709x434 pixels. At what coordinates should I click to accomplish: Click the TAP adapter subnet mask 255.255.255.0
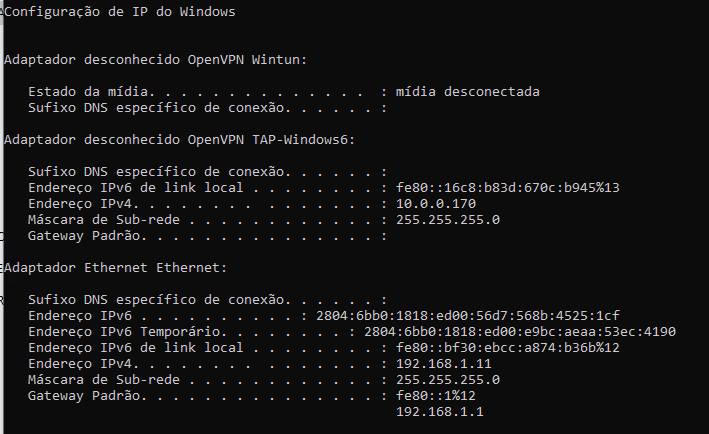pos(448,220)
